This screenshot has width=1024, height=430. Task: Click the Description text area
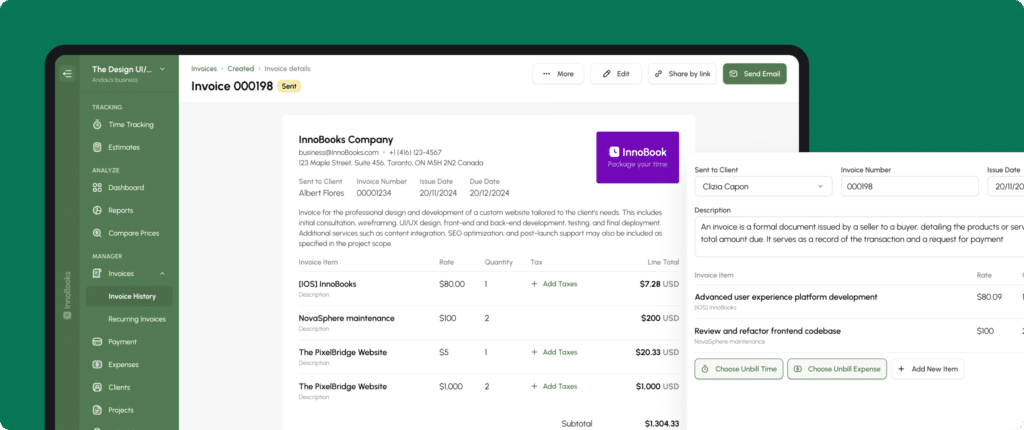click(x=859, y=237)
